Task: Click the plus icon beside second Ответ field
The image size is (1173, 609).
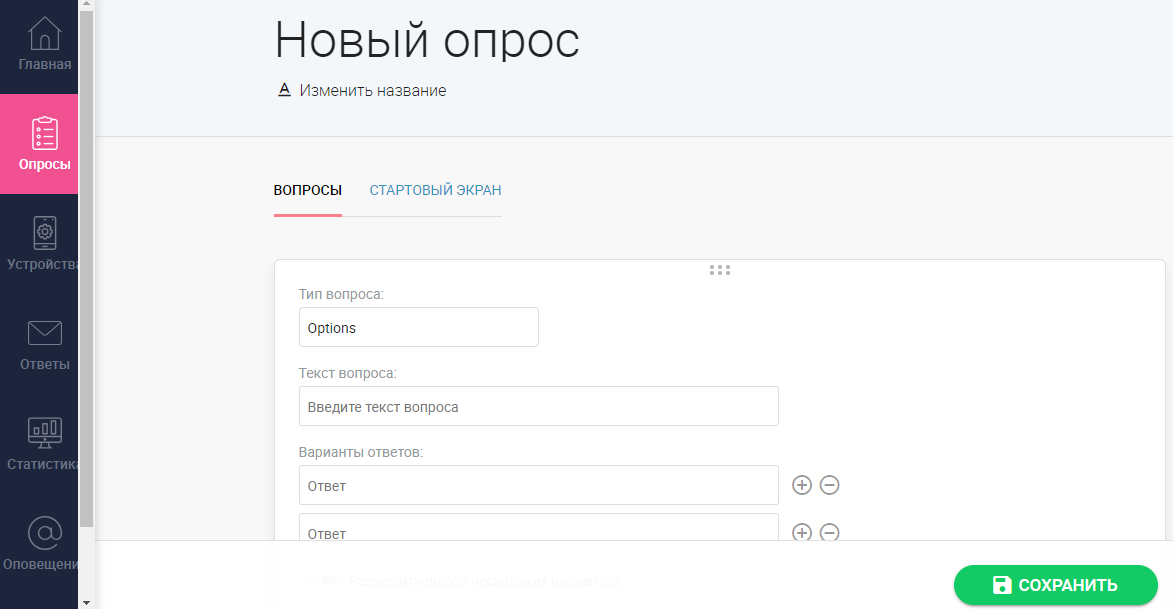Action: [x=802, y=533]
